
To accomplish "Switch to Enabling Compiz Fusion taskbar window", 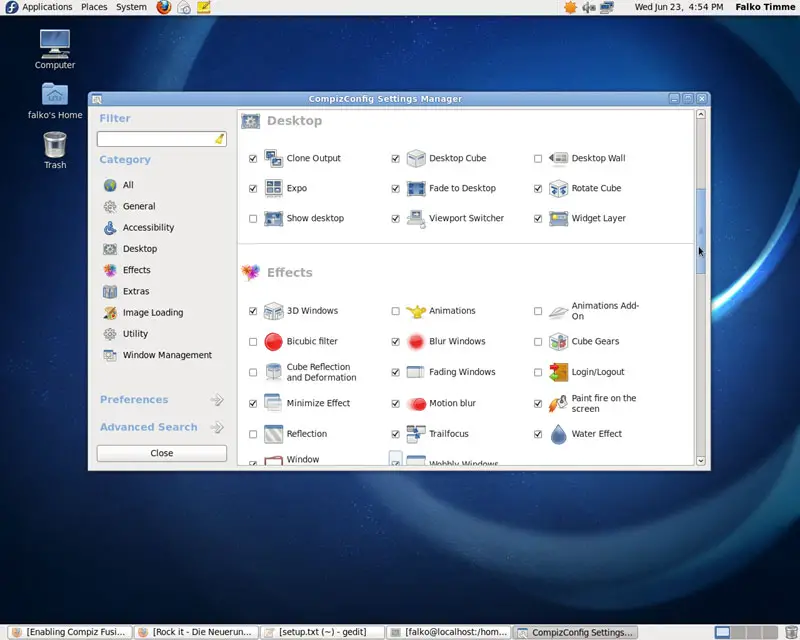I will pyautogui.click(x=69, y=632).
